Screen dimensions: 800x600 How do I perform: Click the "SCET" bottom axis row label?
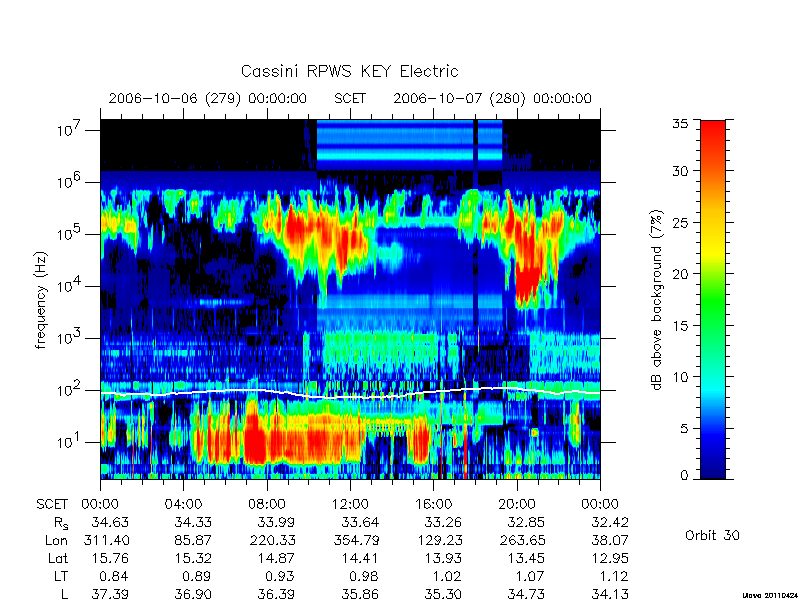click(x=52, y=504)
